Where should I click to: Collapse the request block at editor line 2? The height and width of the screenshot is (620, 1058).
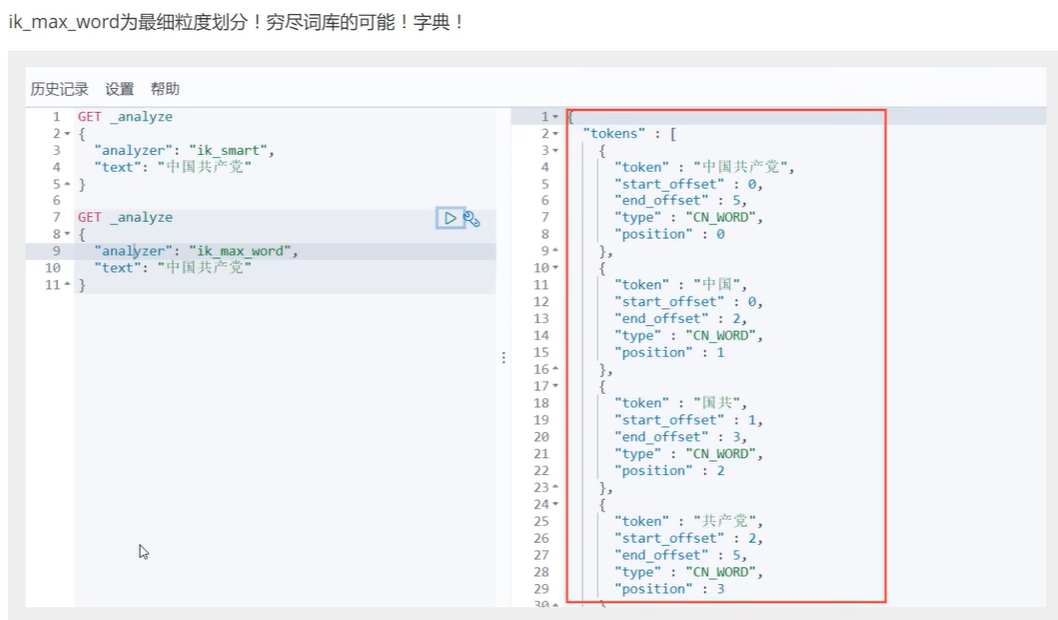click(67, 134)
